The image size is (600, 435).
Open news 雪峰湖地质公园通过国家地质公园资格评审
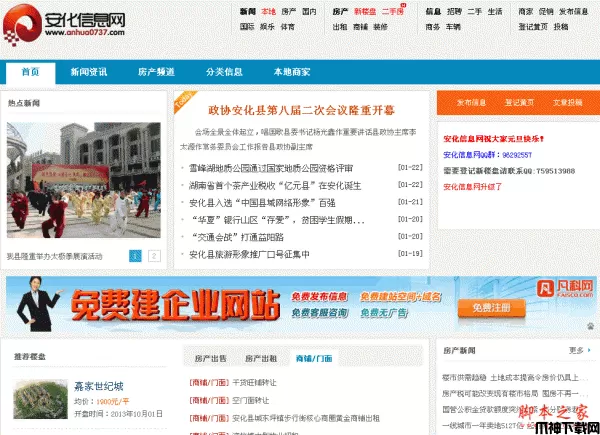tap(271, 168)
